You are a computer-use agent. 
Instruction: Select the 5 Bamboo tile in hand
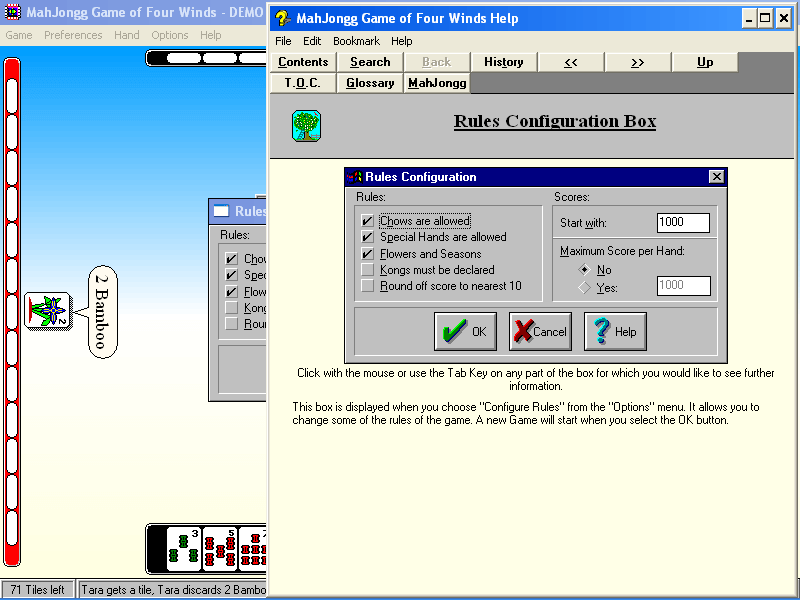pos(220,548)
